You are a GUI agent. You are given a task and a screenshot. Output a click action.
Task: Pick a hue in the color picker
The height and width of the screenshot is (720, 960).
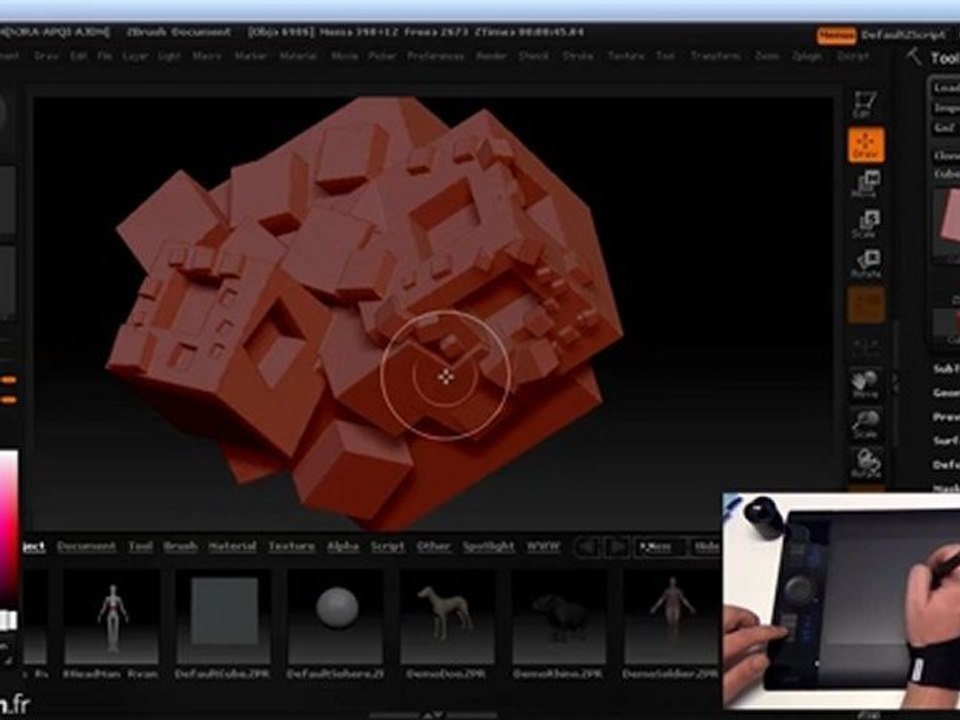pos(9,527)
